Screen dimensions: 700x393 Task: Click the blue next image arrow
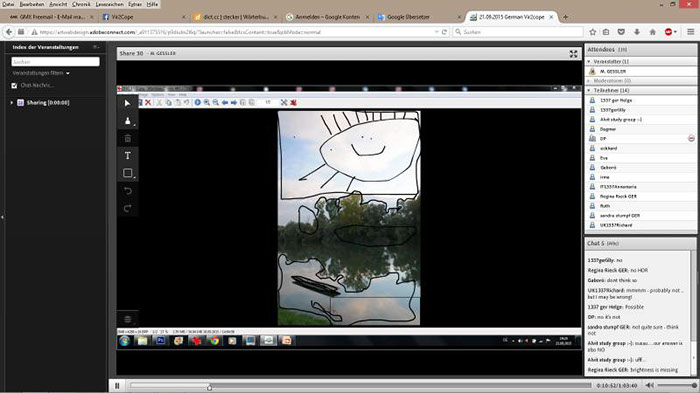233,103
